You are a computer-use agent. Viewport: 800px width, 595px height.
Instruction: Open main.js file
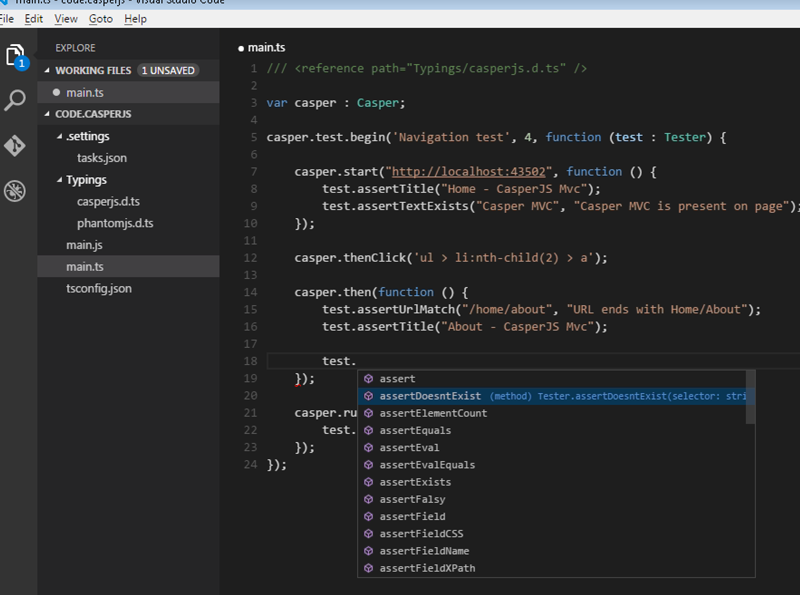coord(129,245)
